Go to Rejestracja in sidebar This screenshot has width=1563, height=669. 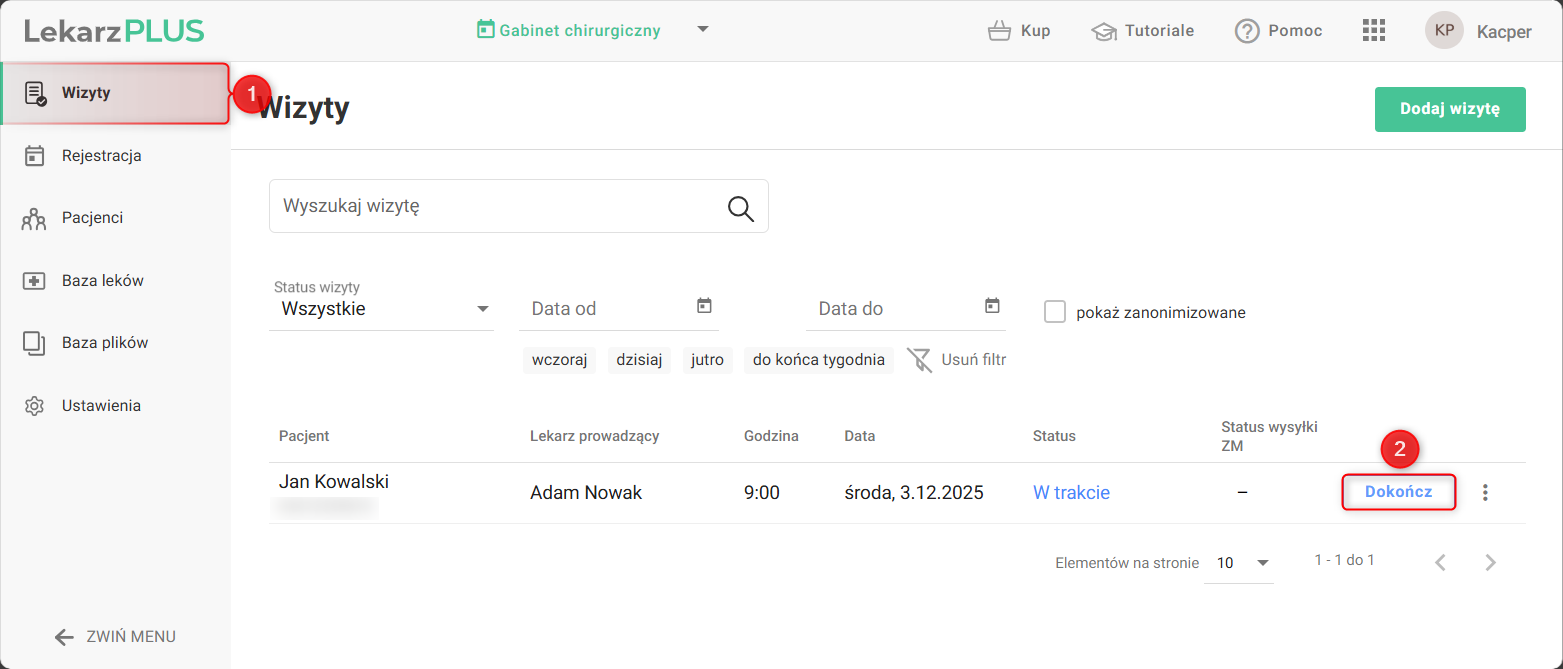(101, 156)
